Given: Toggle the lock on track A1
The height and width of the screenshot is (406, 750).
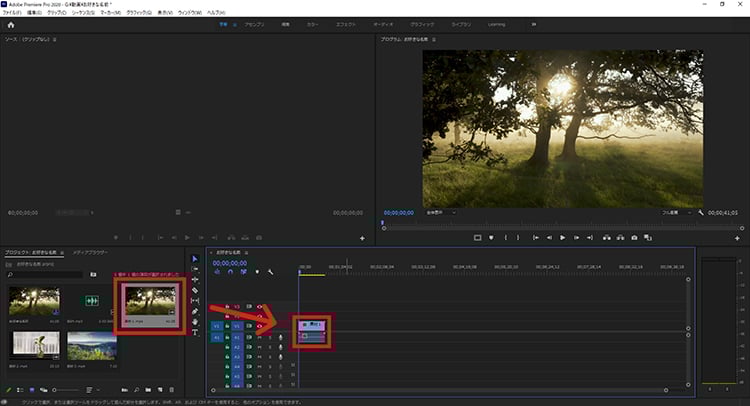Looking at the screenshot, I should pos(227,338).
